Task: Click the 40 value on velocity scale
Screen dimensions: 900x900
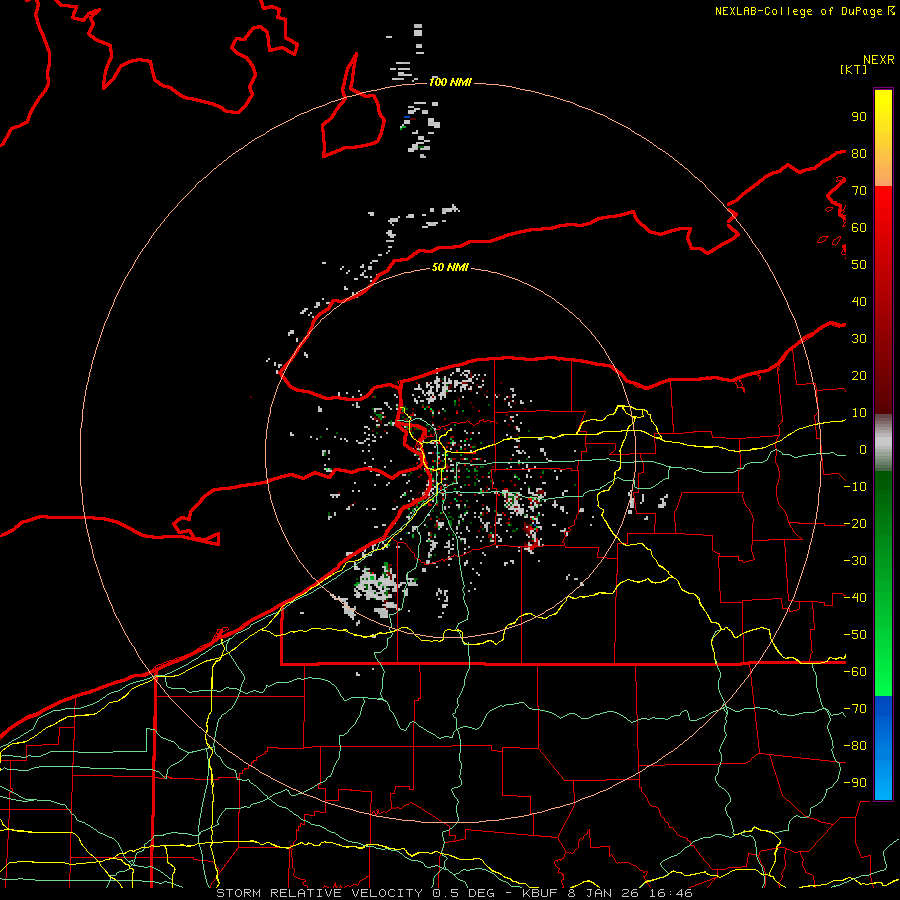Action: click(859, 302)
